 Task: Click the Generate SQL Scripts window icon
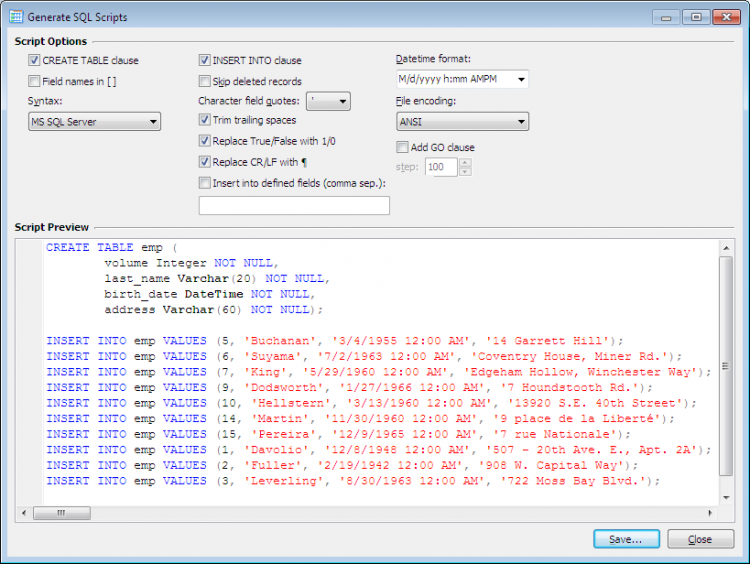point(16,17)
